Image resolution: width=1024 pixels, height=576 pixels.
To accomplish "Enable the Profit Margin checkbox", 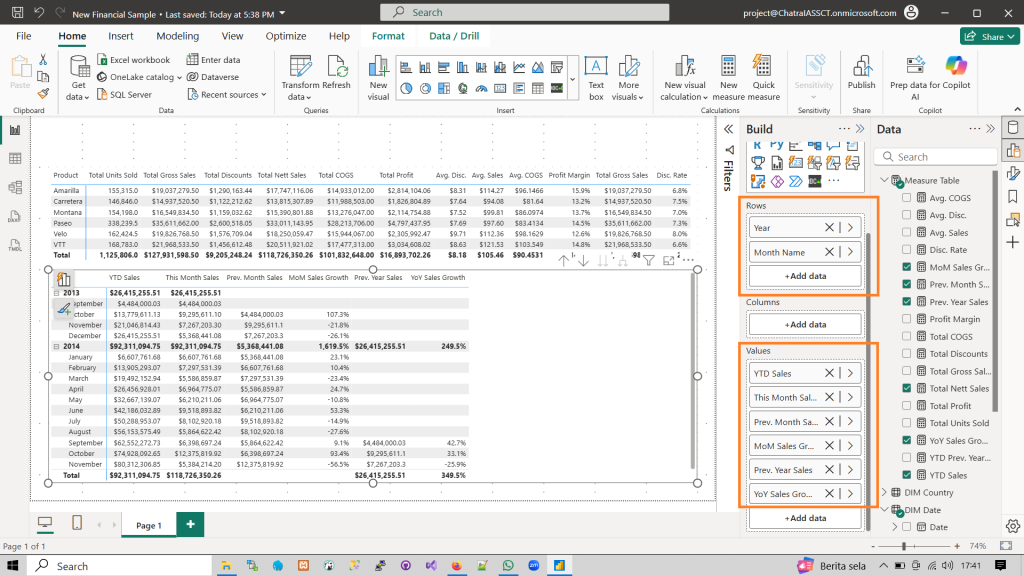I will tap(907, 319).
